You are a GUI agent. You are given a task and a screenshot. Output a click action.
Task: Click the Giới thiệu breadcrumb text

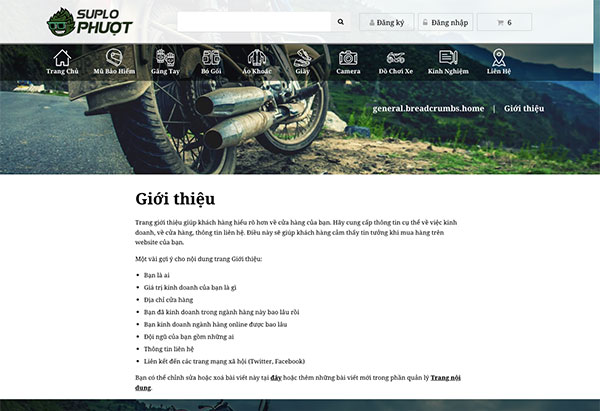tap(524, 108)
